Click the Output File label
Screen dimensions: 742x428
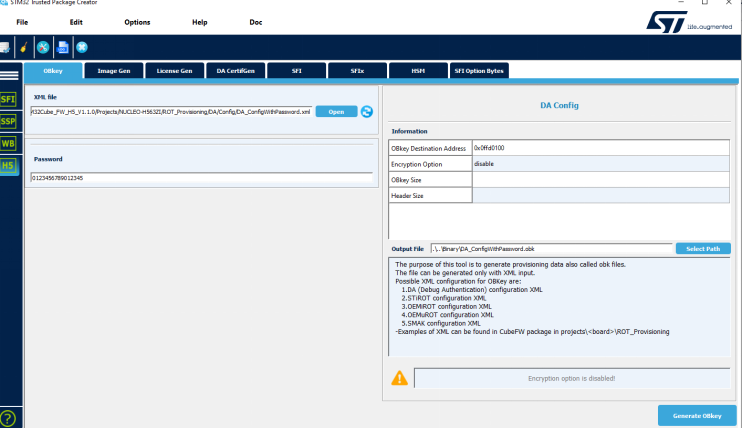tap(407, 249)
